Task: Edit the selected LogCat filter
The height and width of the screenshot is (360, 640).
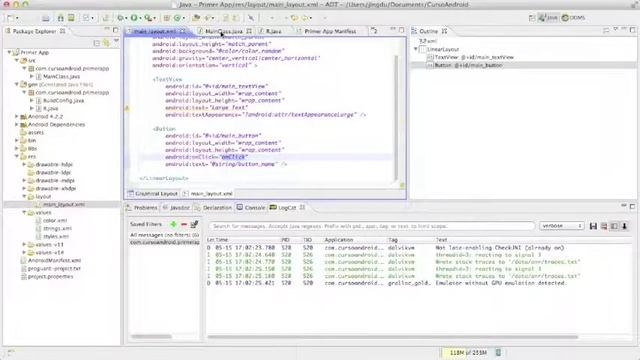Action: click(x=194, y=224)
